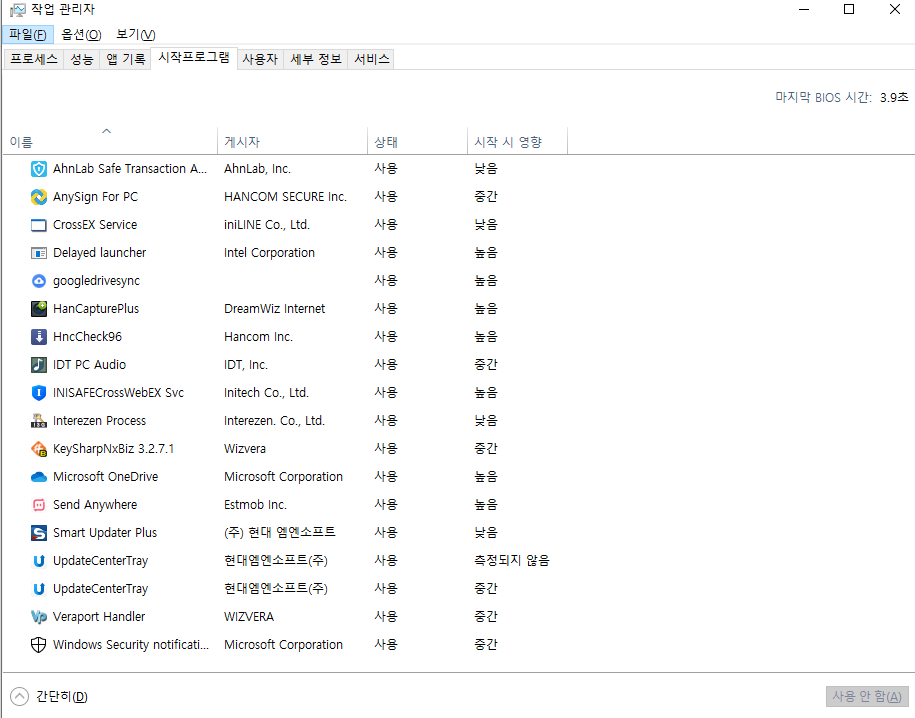Viewport: 915px width, 718px height.
Task: Collapse view with the 간단히(D) button
Action: [x=49, y=696]
